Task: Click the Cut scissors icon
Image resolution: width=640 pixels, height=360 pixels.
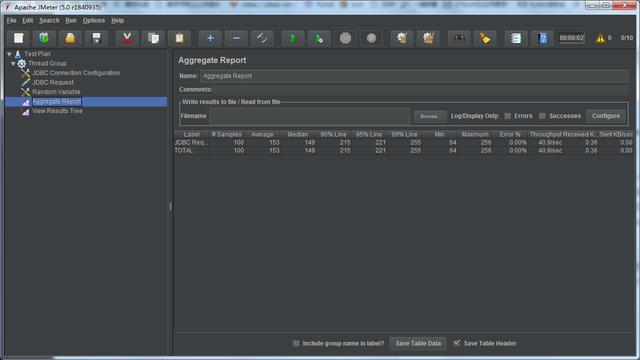Action: pos(127,38)
